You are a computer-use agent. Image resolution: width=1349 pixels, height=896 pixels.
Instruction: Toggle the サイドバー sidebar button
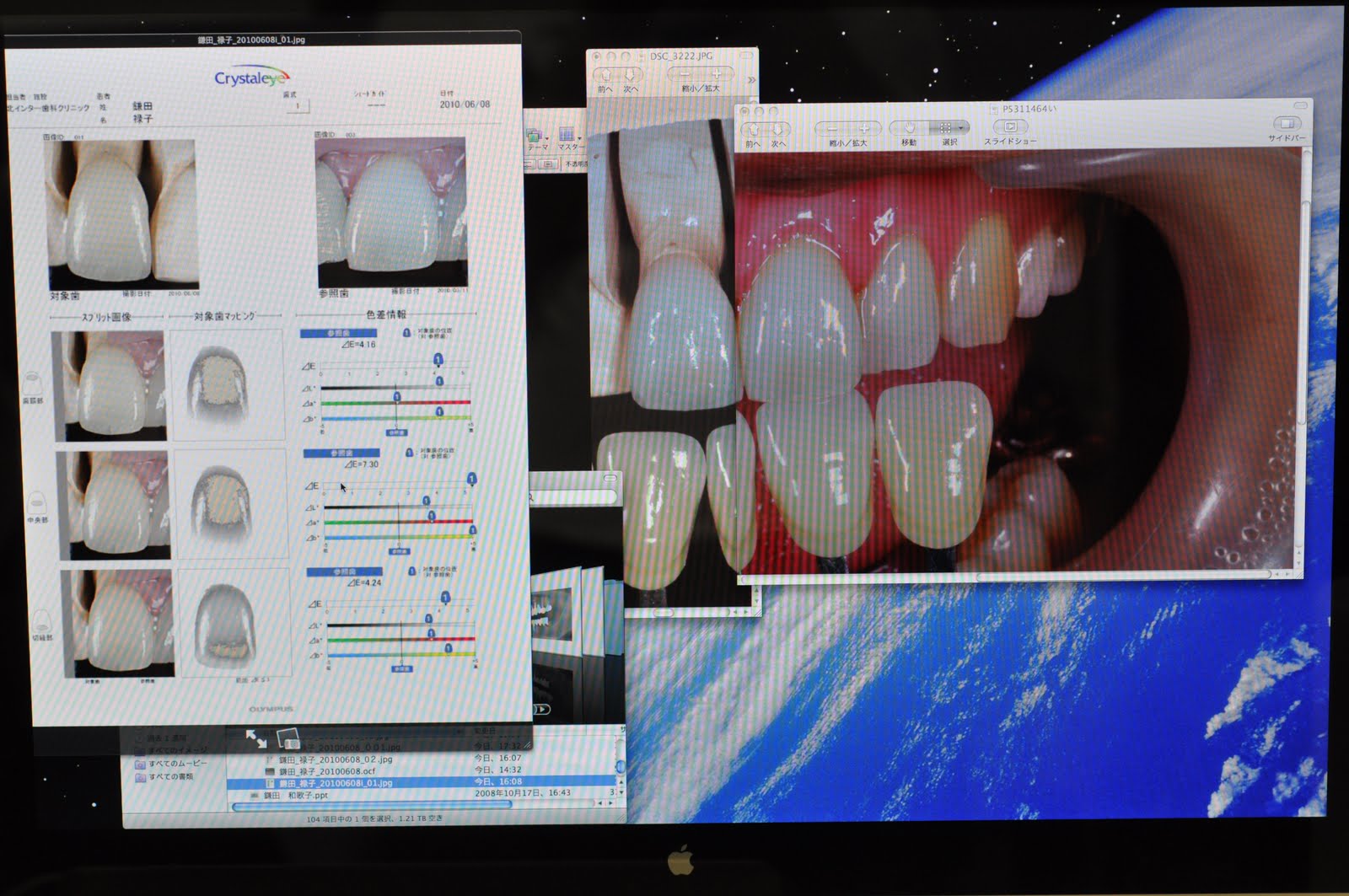[1287, 124]
